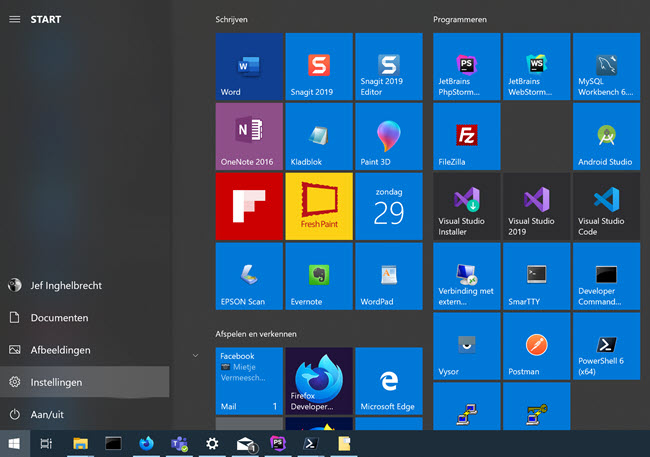
Task: Open the Aan/uit power menu
Action: 85,414
